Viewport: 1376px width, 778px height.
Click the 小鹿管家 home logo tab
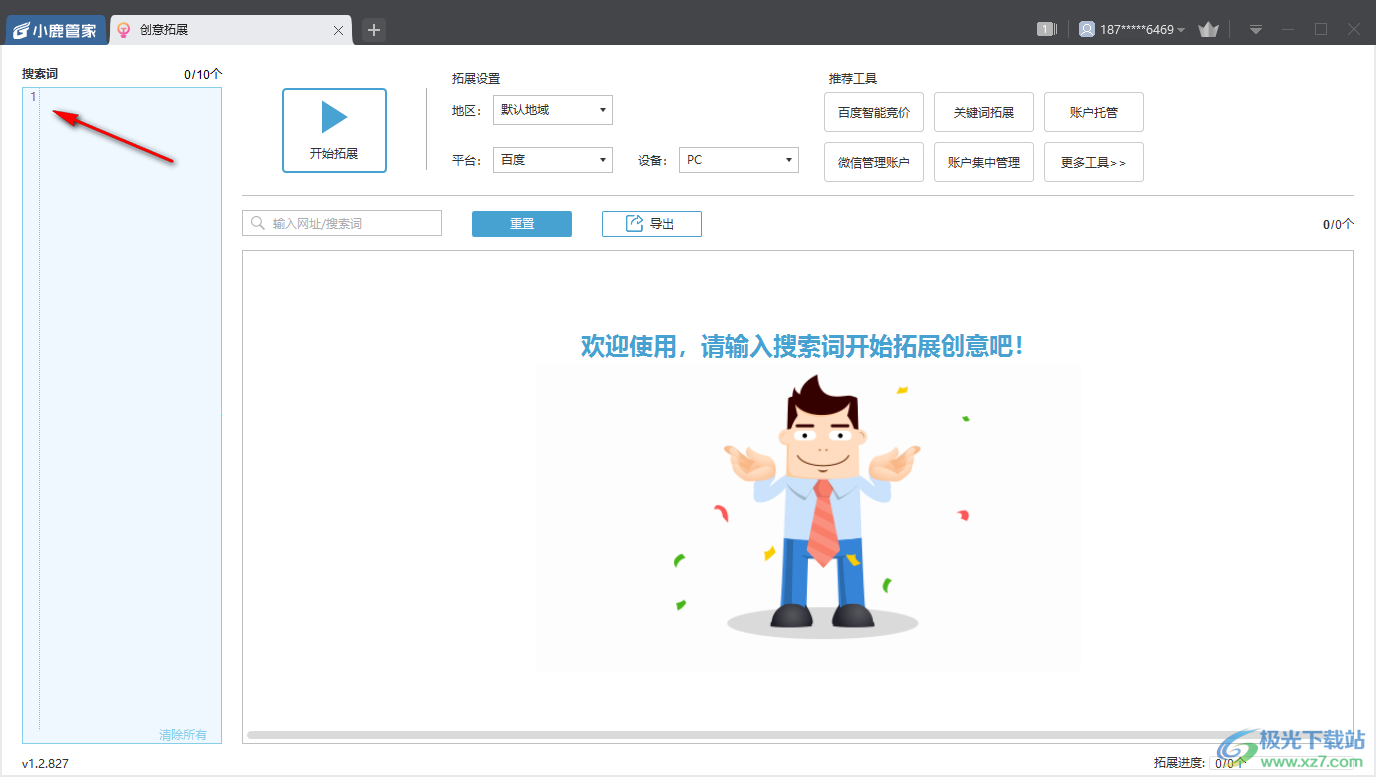55,30
